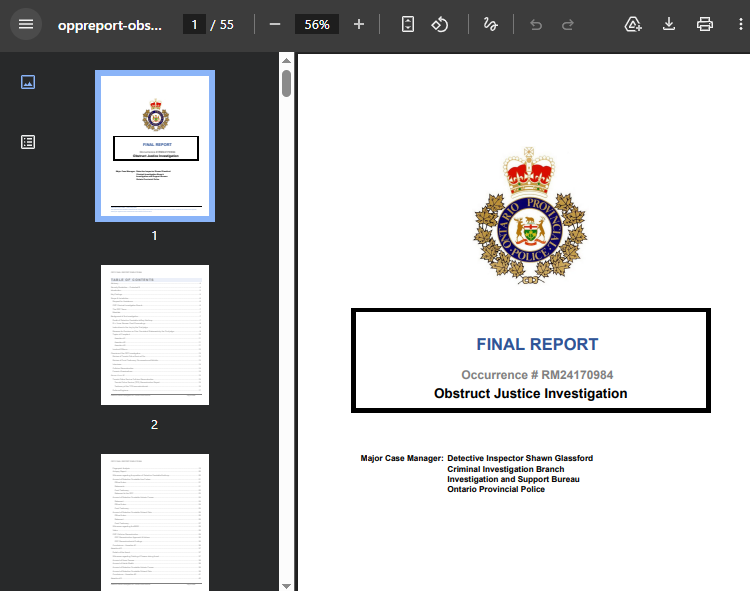Click the 56% zoom level field
This screenshot has width=750, height=591.
[317, 24]
